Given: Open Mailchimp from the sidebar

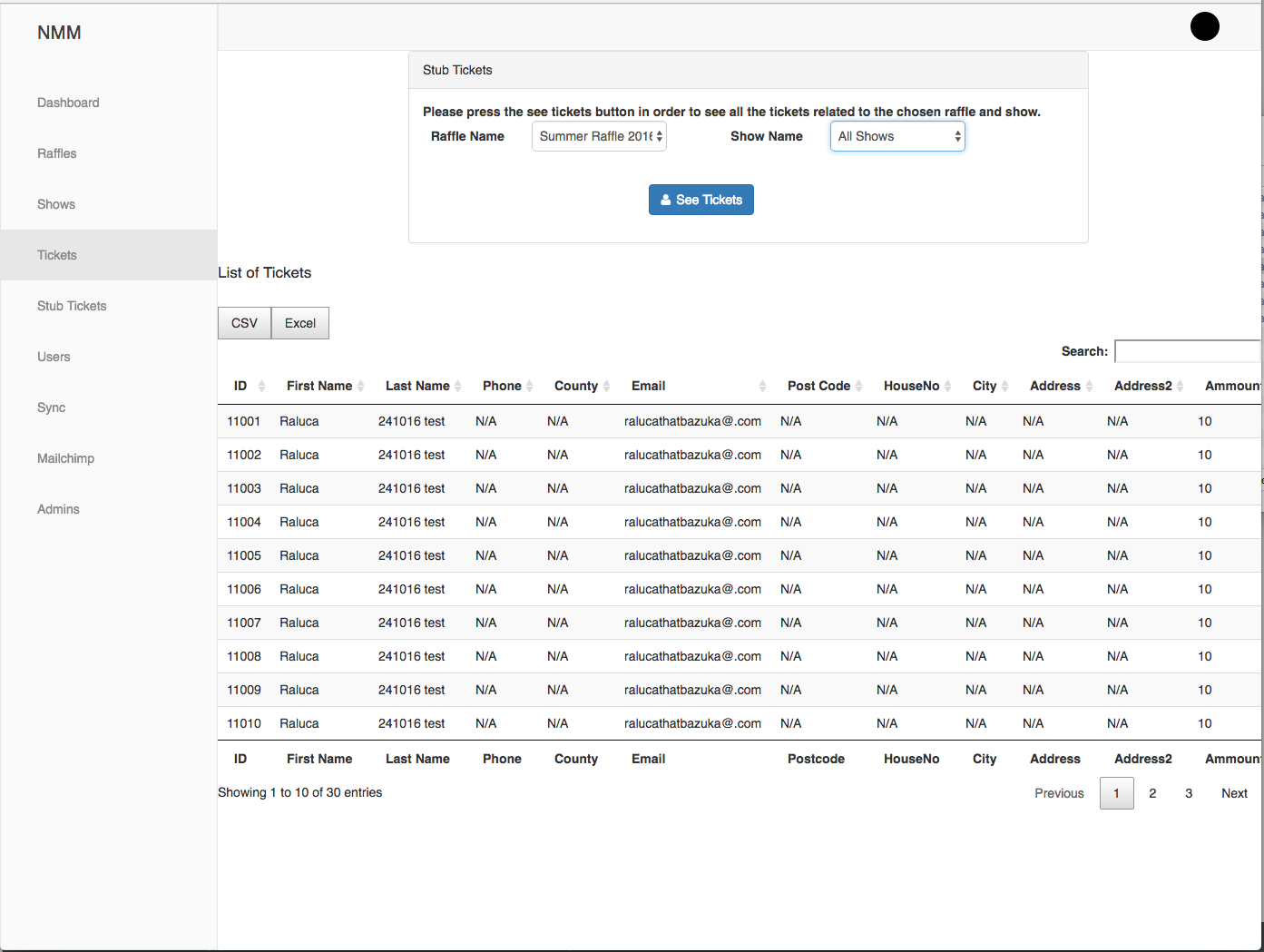Looking at the screenshot, I should 65,458.
